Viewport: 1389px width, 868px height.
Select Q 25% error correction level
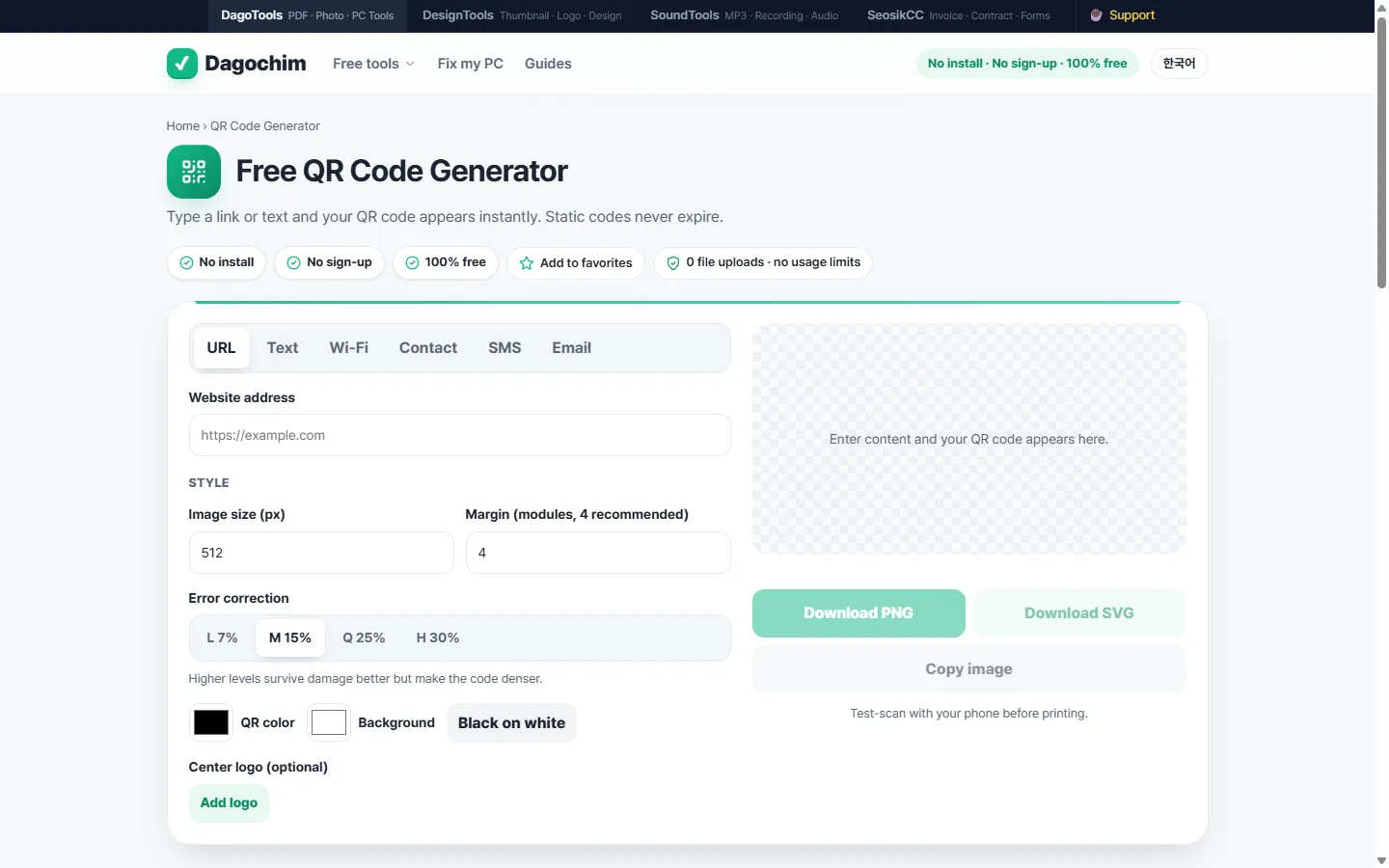tap(364, 637)
